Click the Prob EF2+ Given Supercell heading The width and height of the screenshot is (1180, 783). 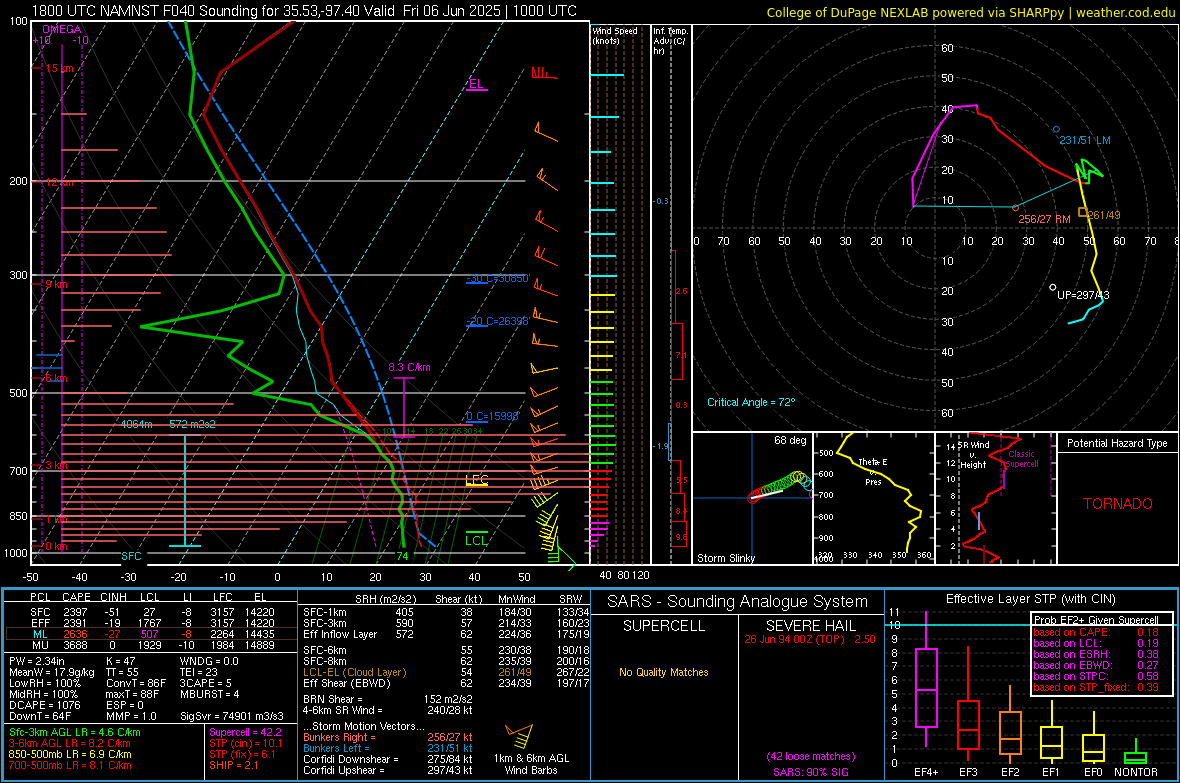[x=1096, y=620]
